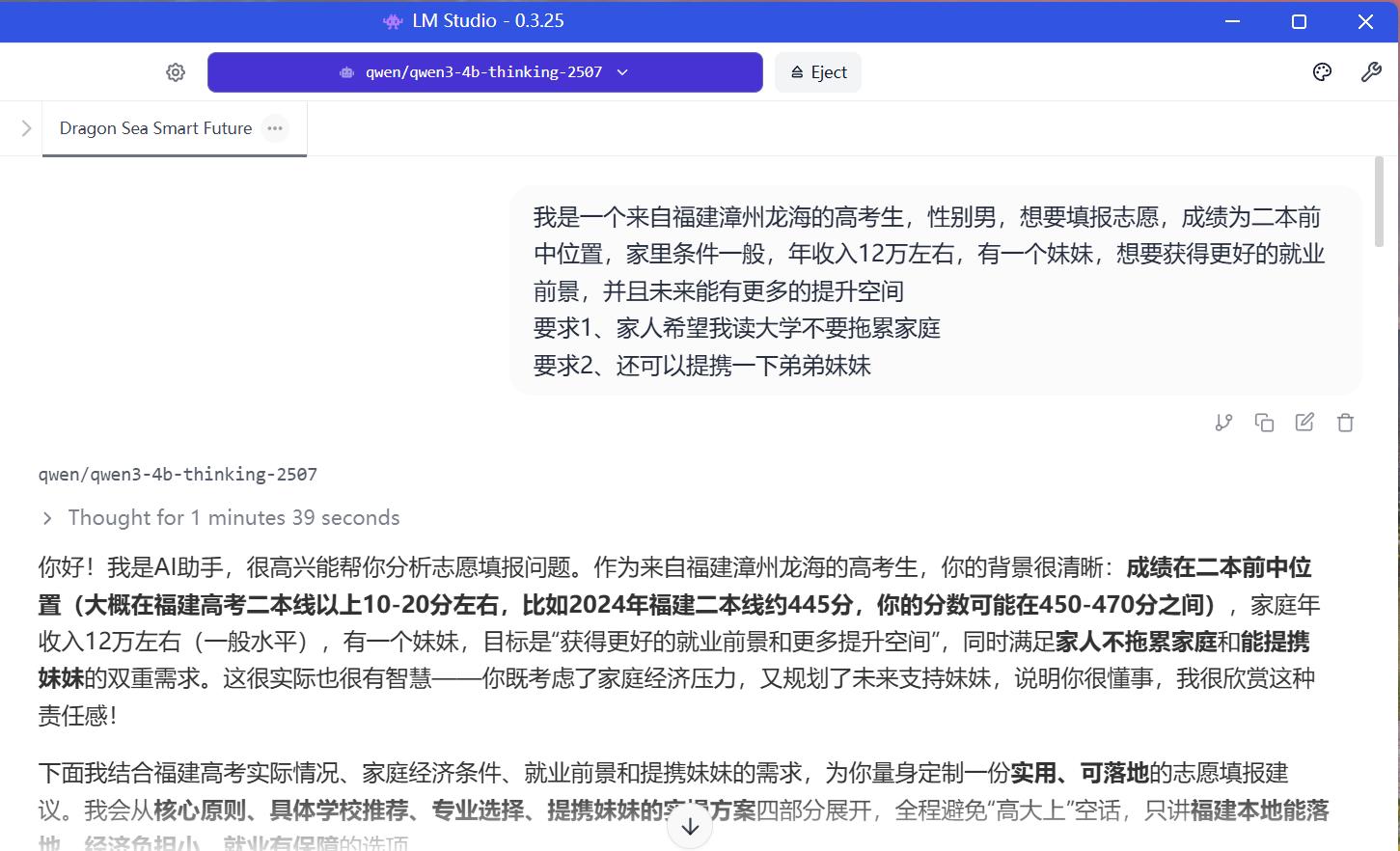The image size is (1400, 851).
Task: Click the bold text '成绩在二本前中位'
Action: (1219, 567)
